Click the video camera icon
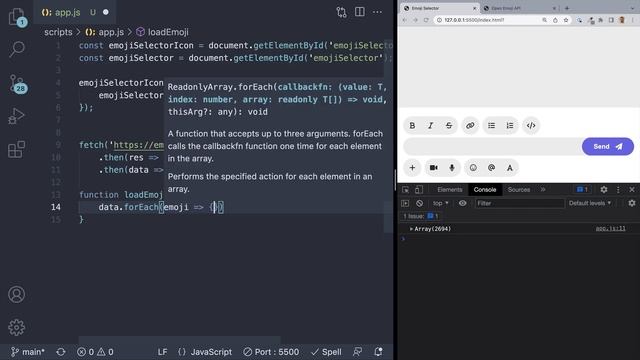 click(x=433, y=168)
